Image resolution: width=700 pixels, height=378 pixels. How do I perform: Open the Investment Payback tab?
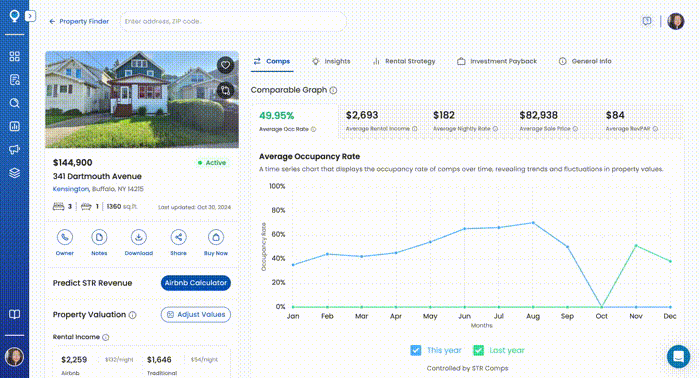tap(497, 61)
